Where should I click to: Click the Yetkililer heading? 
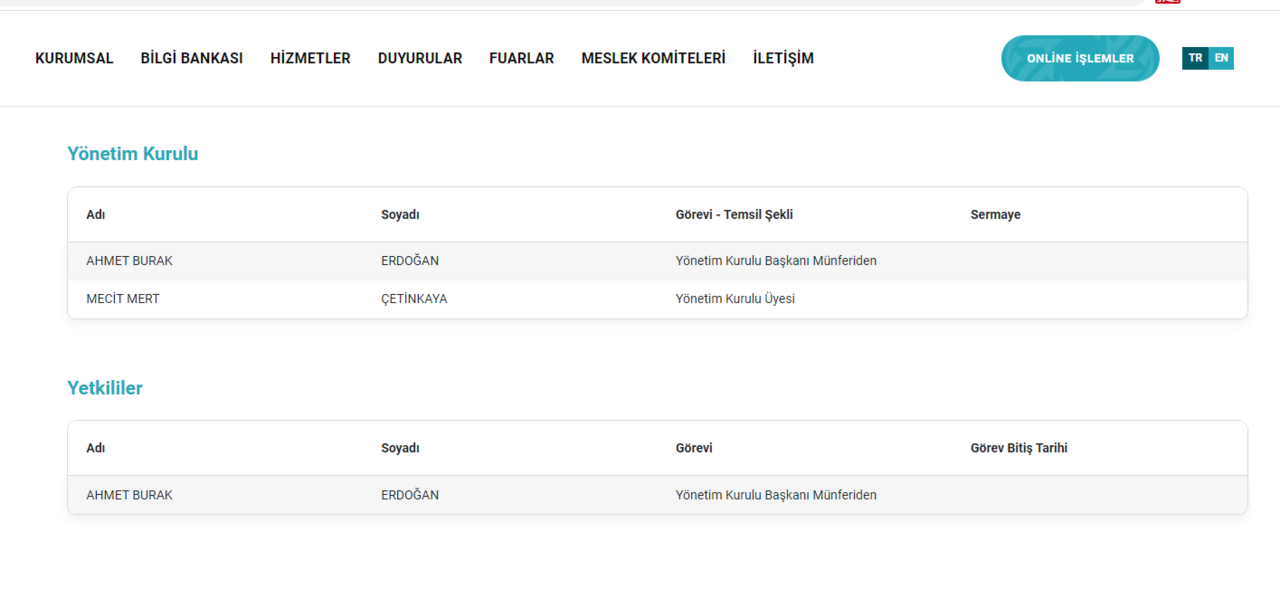(x=105, y=388)
